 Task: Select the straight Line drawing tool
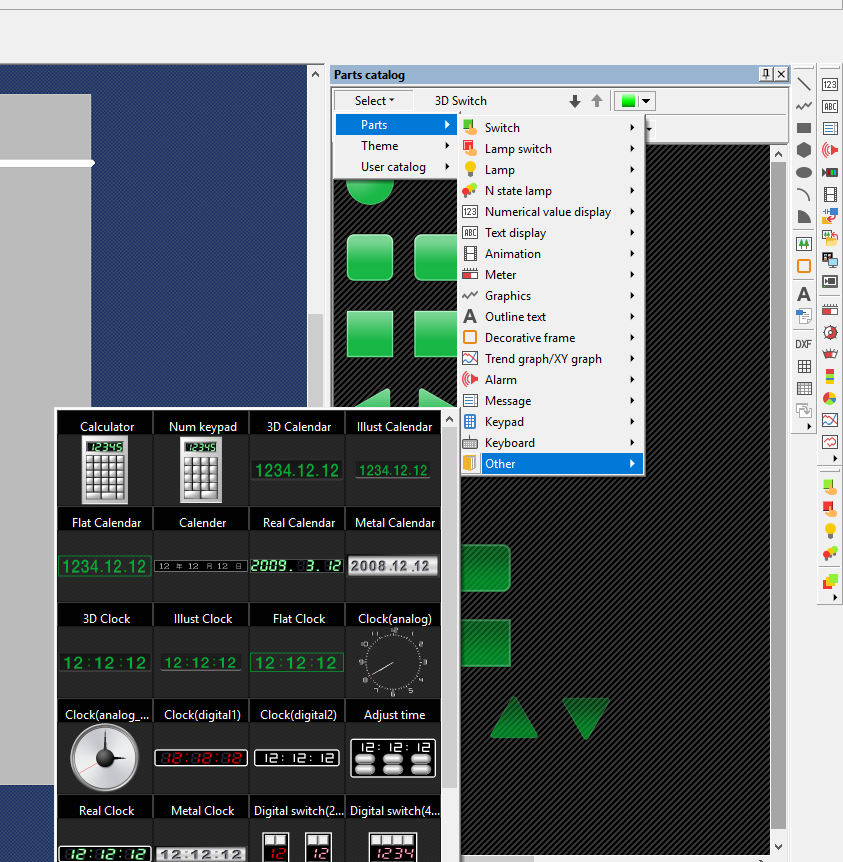(804, 85)
